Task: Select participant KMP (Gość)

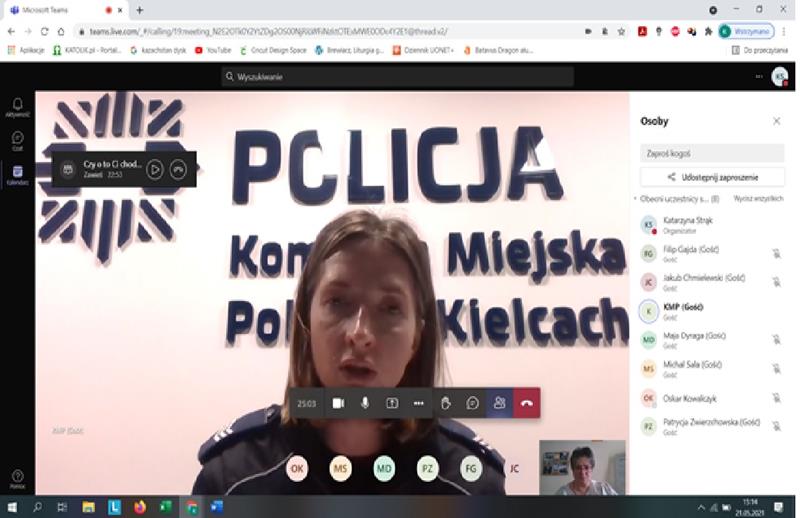Action: pos(712,311)
